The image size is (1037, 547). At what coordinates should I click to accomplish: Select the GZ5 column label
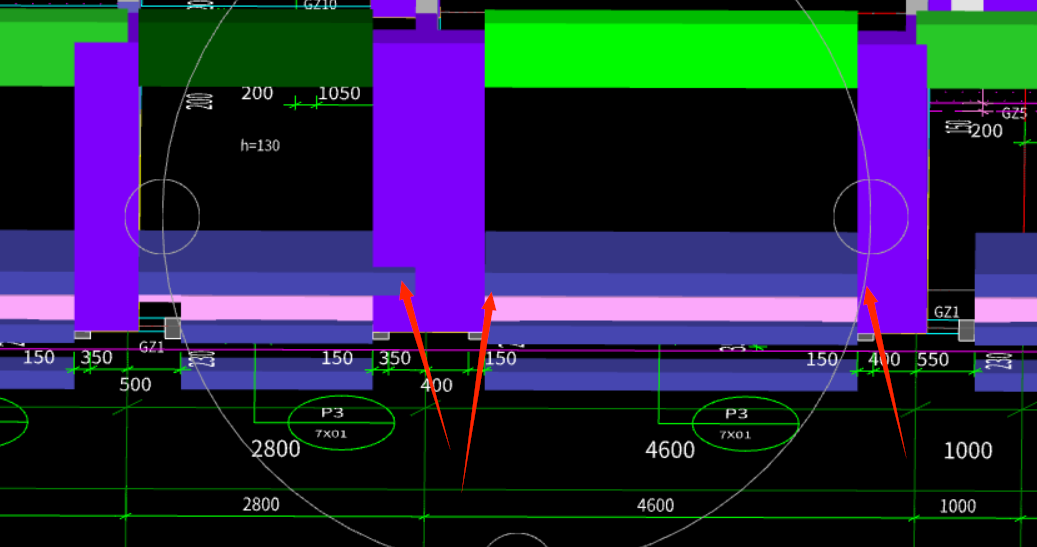(1013, 113)
